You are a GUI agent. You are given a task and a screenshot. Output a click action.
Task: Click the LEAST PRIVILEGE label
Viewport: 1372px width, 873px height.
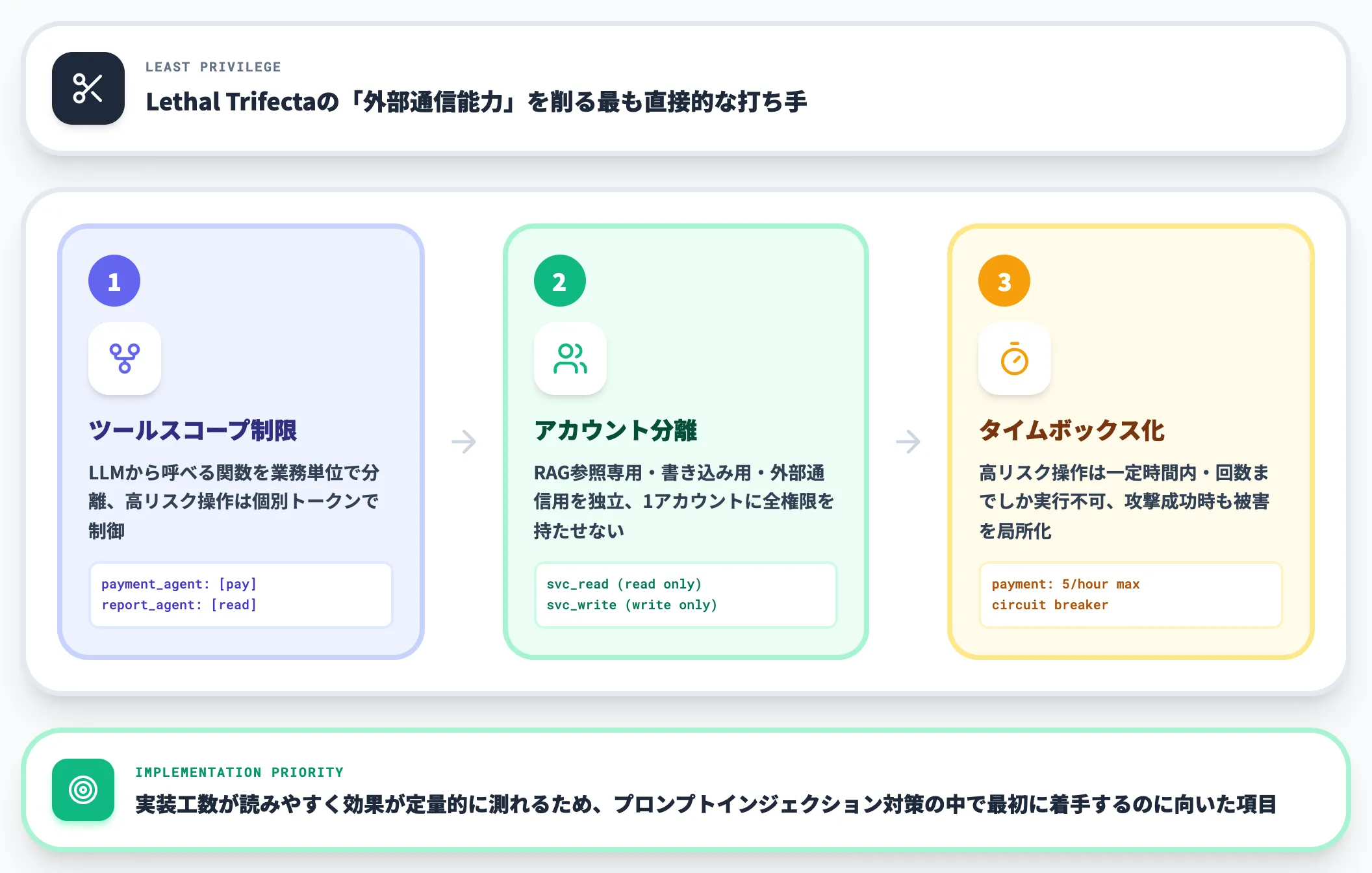click(213, 67)
